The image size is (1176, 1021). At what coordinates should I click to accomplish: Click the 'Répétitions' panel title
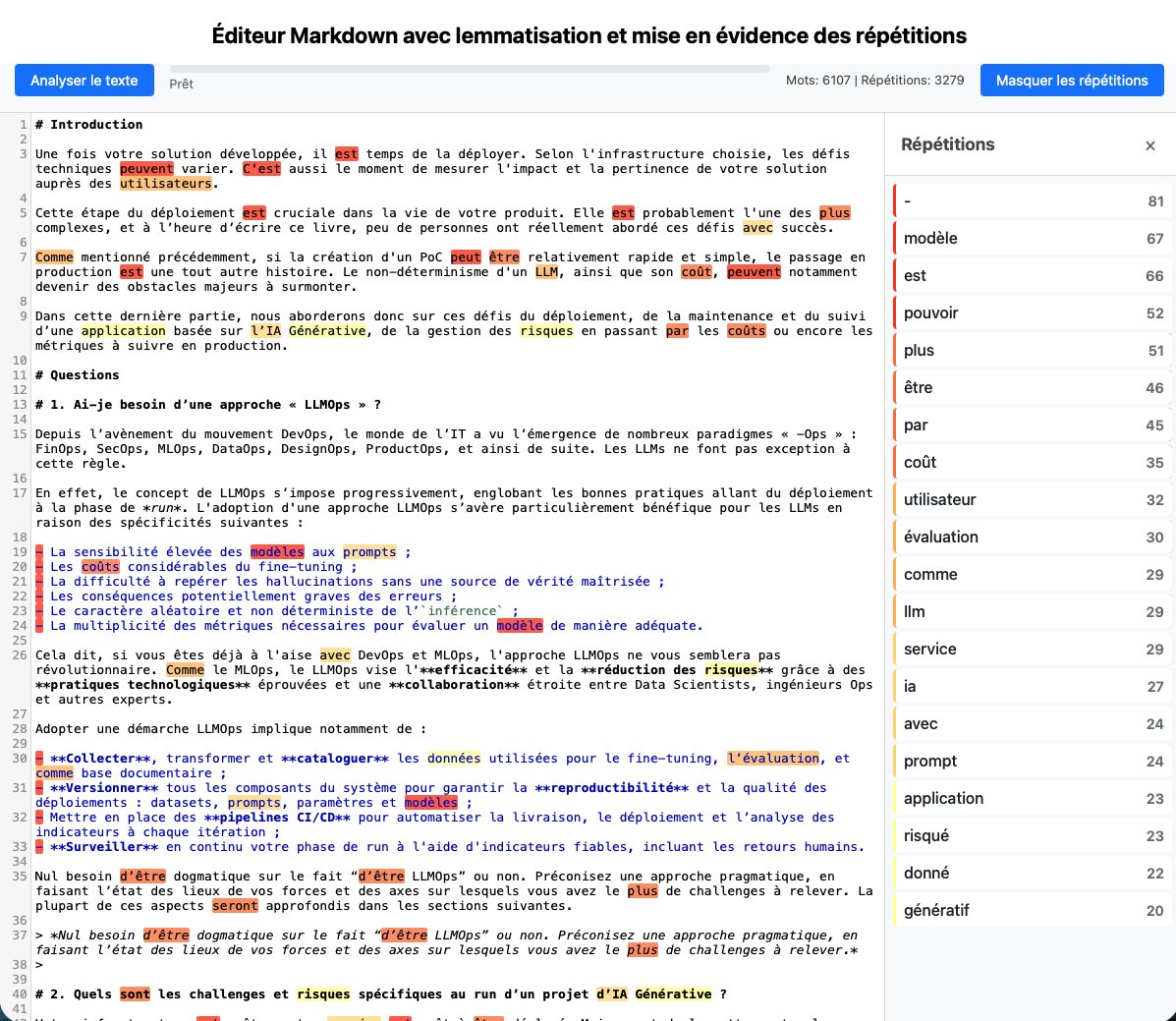[x=947, y=144]
